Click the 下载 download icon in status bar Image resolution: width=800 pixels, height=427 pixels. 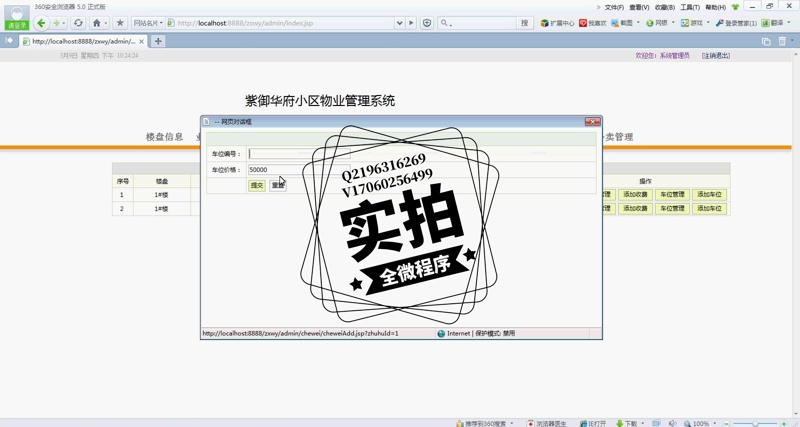tap(626, 423)
